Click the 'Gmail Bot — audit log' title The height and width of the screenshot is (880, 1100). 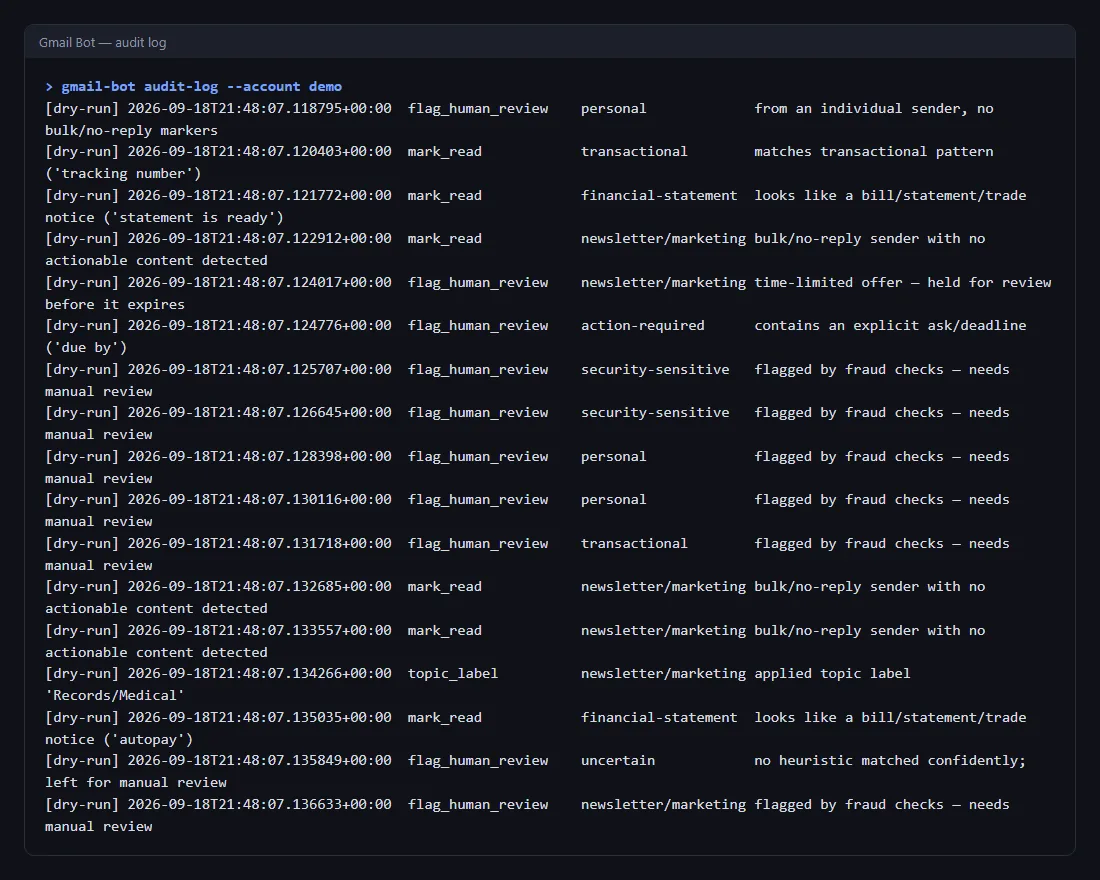(102, 42)
